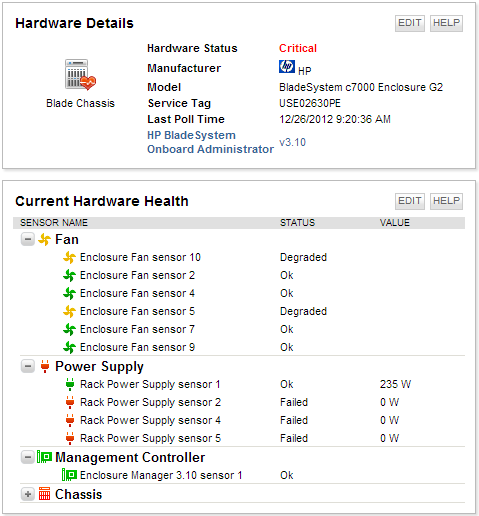
Task: Select the Management Controller group label
Action: (130, 457)
